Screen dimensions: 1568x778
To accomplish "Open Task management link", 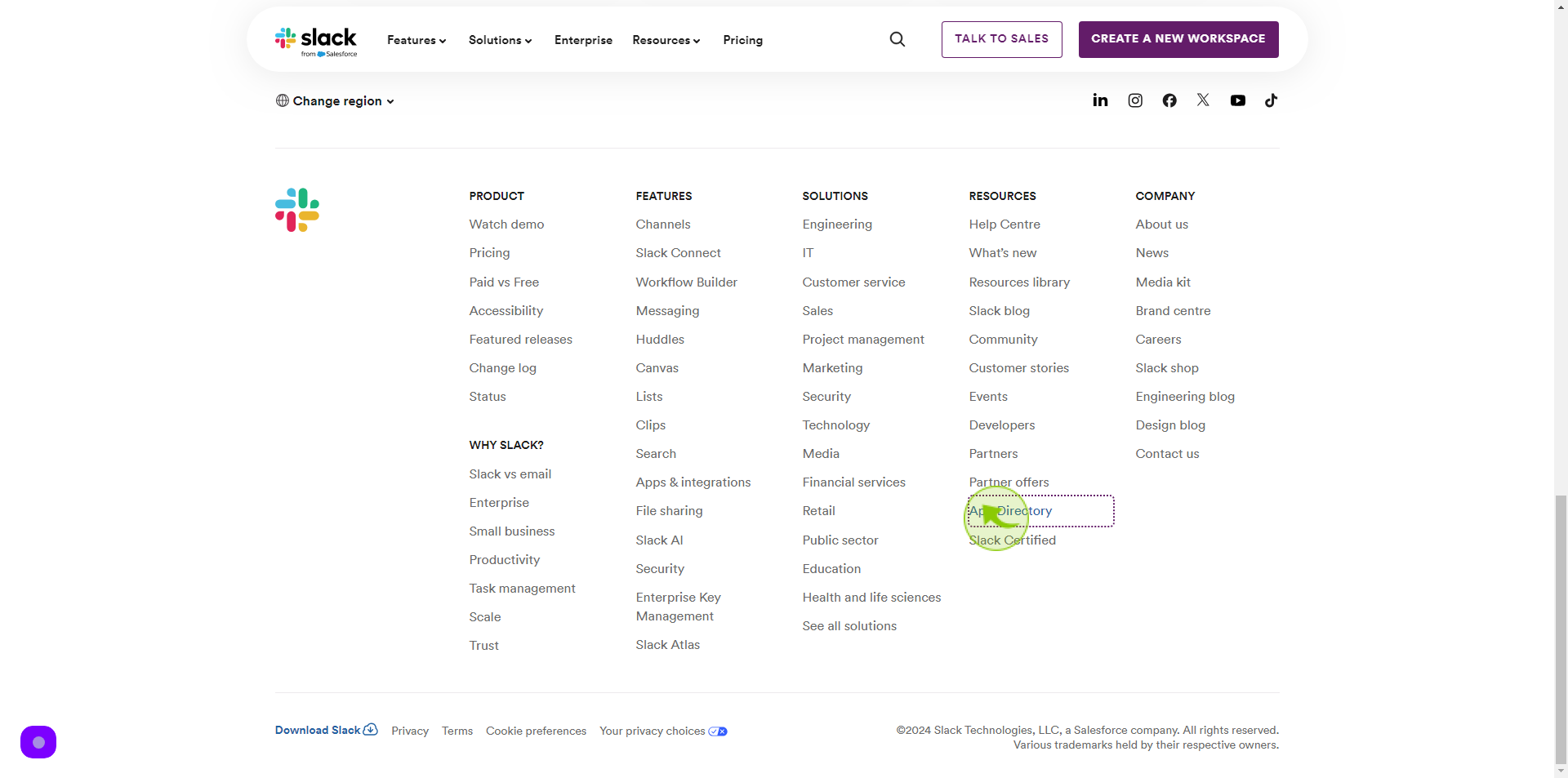I will [523, 589].
